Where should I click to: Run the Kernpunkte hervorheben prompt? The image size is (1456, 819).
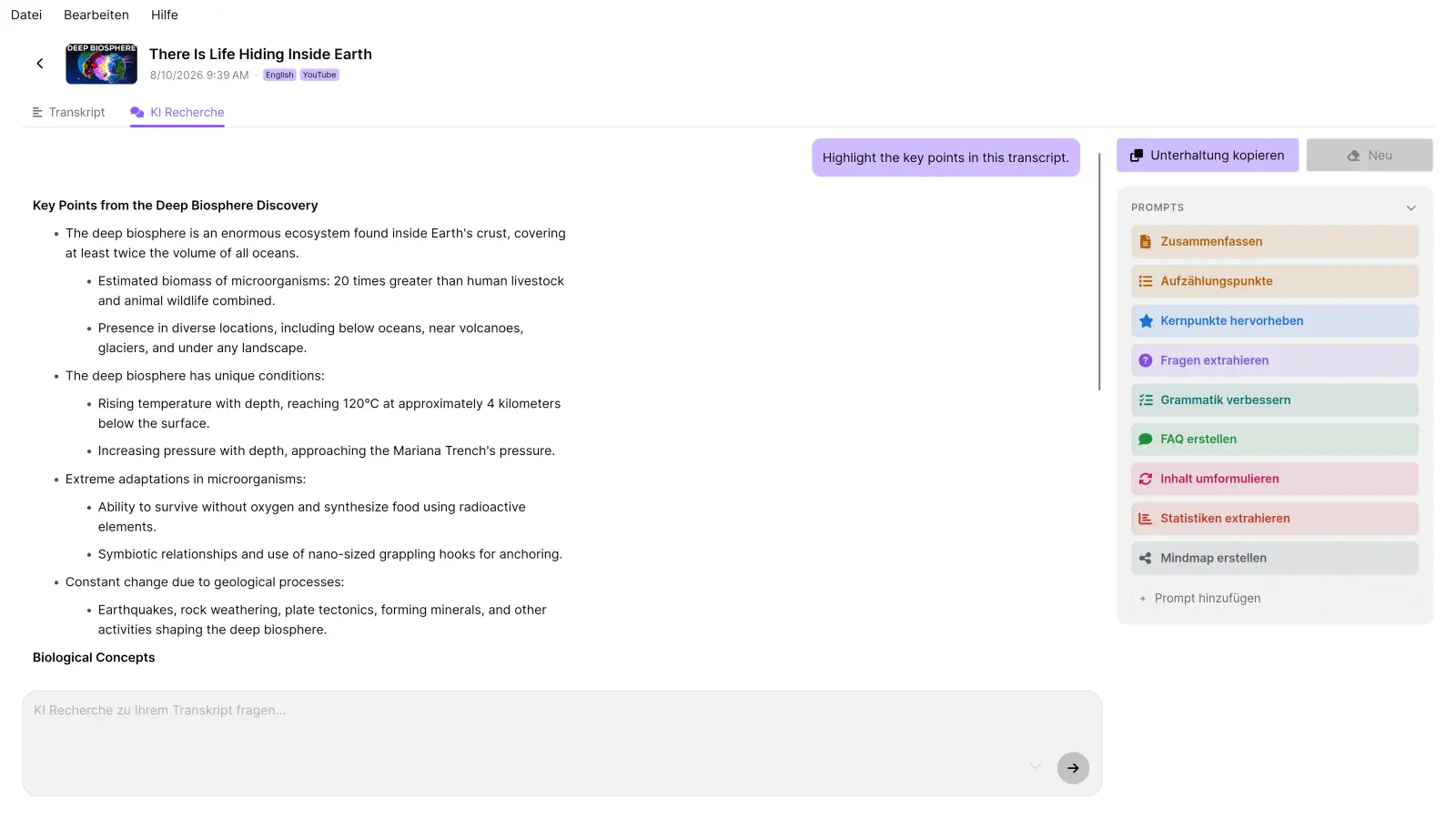click(1275, 321)
